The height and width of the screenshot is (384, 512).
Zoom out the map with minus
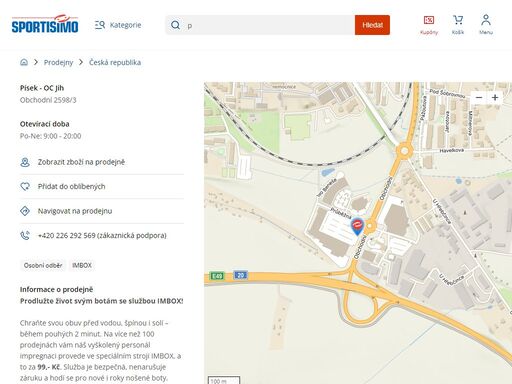[x=479, y=98]
